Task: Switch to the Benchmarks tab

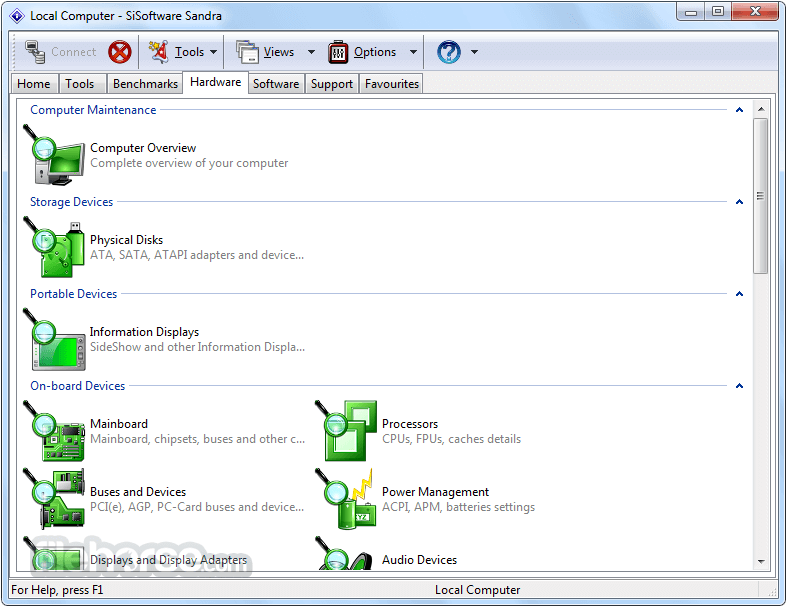Action: (145, 84)
